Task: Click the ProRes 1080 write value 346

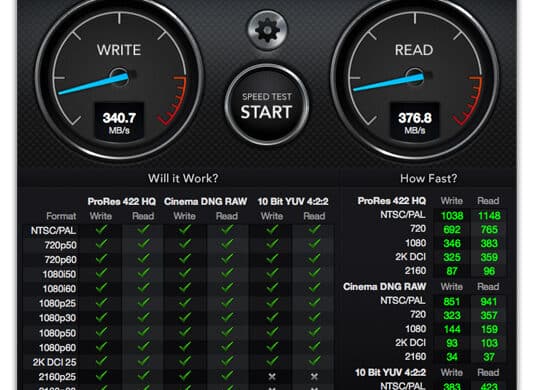Action: [x=452, y=243]
